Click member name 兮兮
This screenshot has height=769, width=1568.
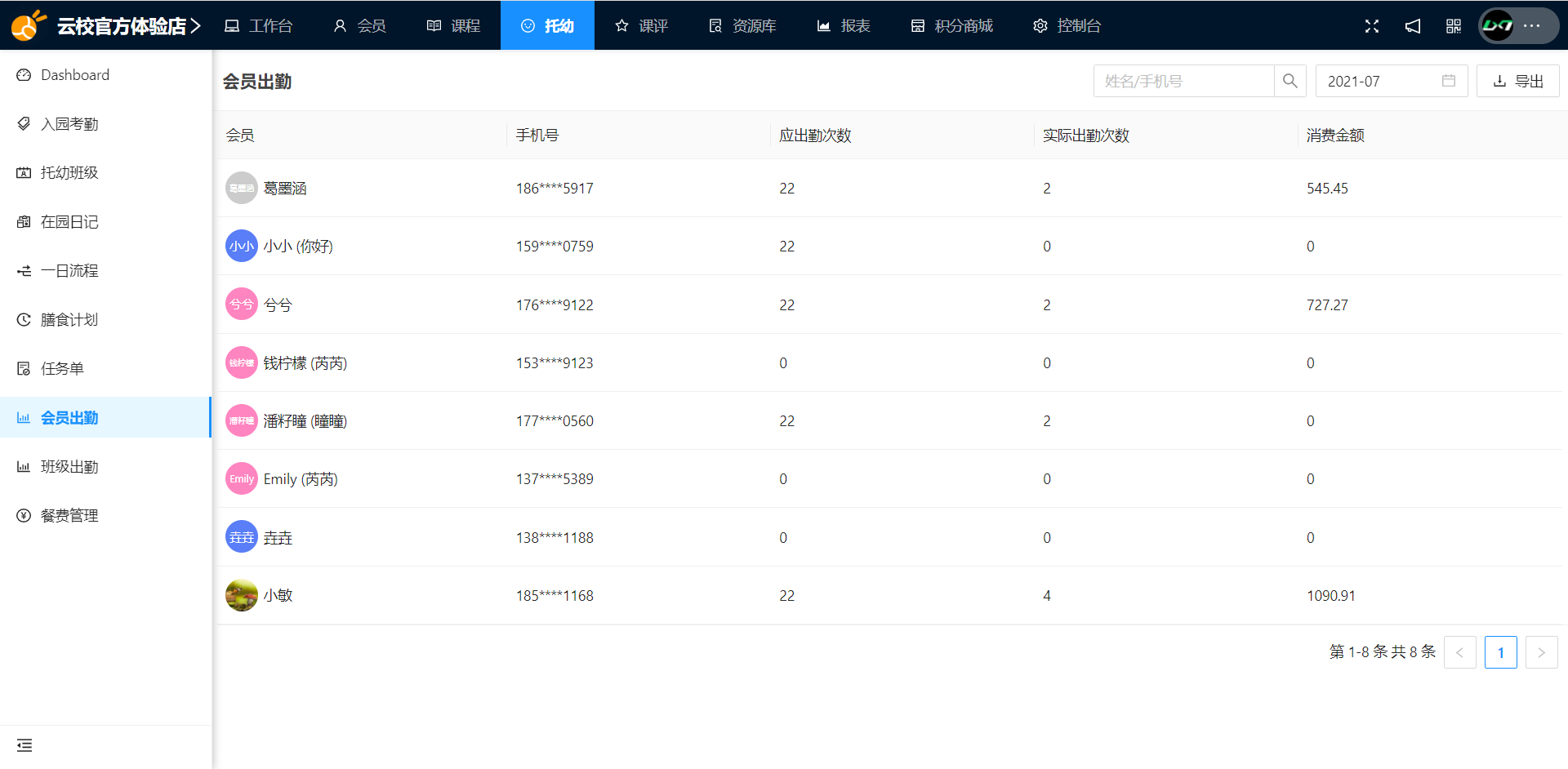coord(278,305)
